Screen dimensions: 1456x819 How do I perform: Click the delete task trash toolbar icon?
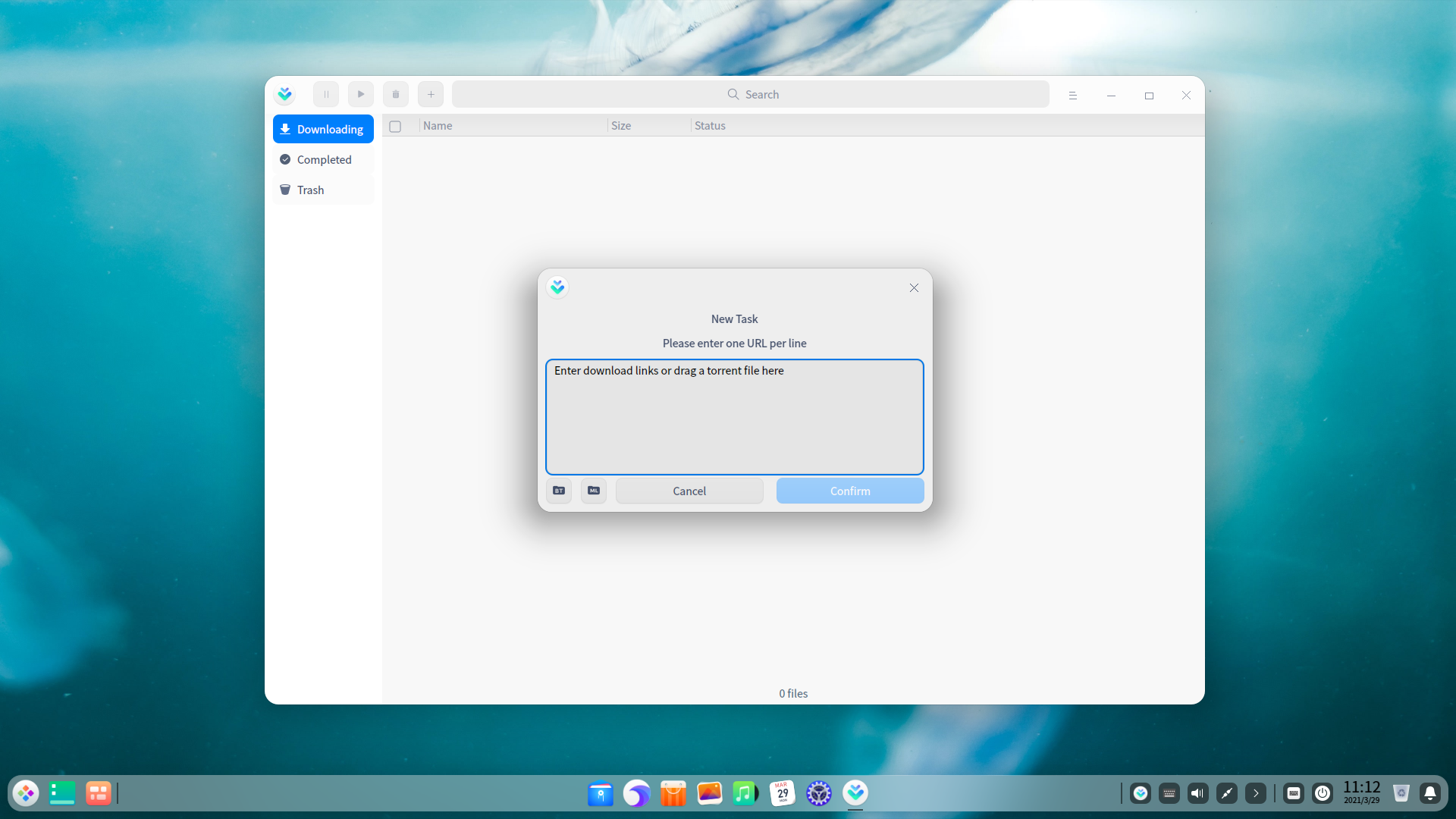click(x=396, y=95)
